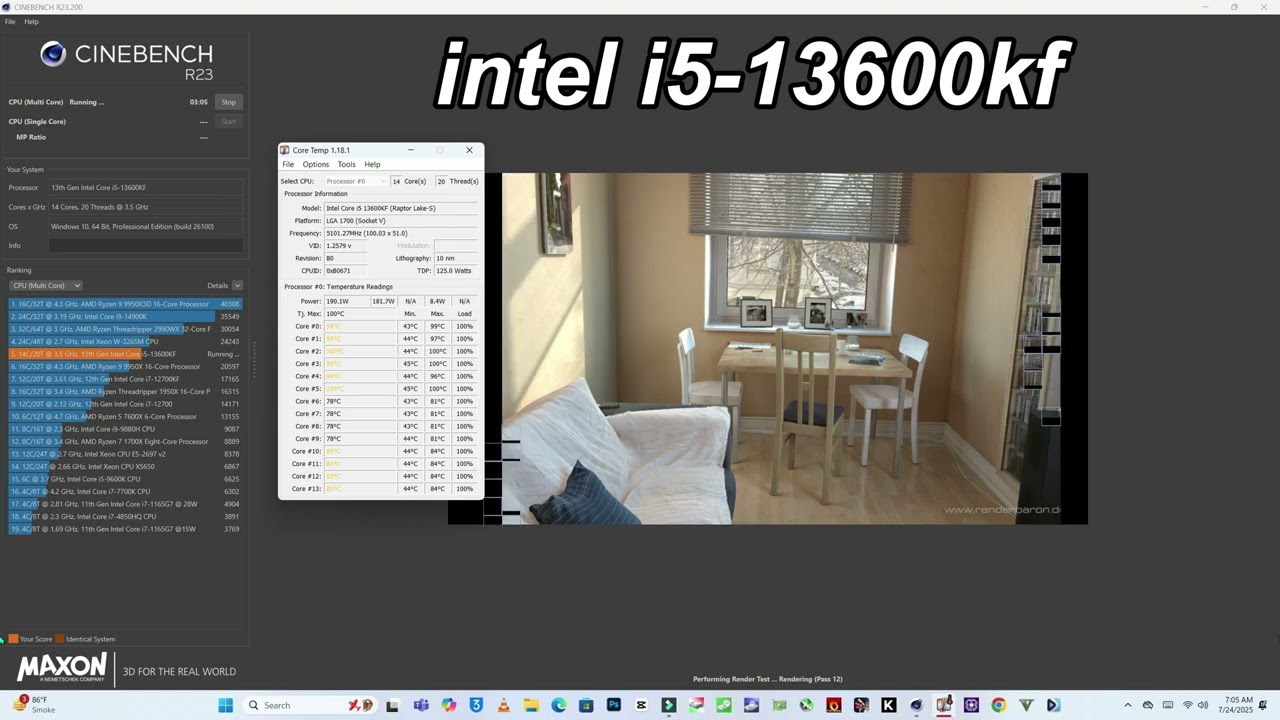Click the TDP value 125.0 Watts
Image resolution: width=1280 pixels, height=720 pixels.
pyautogui.click(x=455, y=271)
